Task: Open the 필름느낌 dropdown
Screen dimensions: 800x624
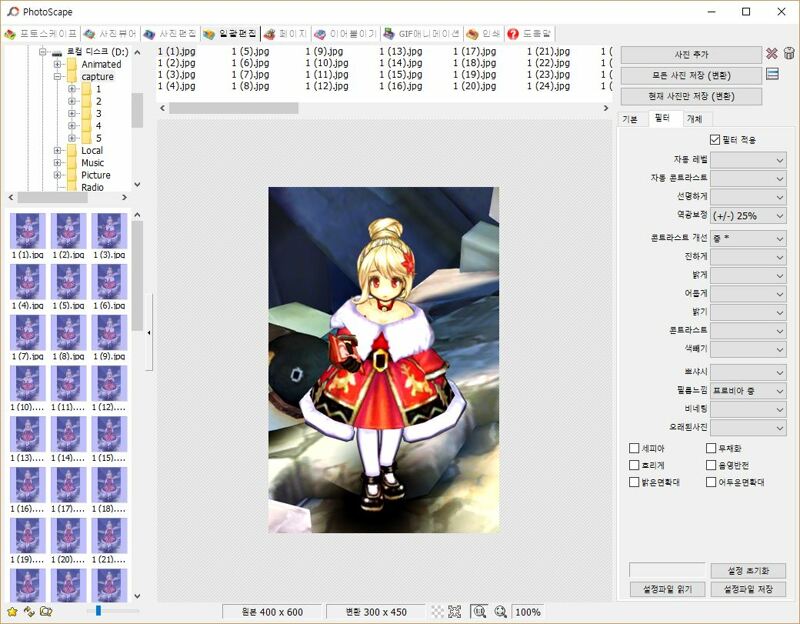Action: click(748, 391)
